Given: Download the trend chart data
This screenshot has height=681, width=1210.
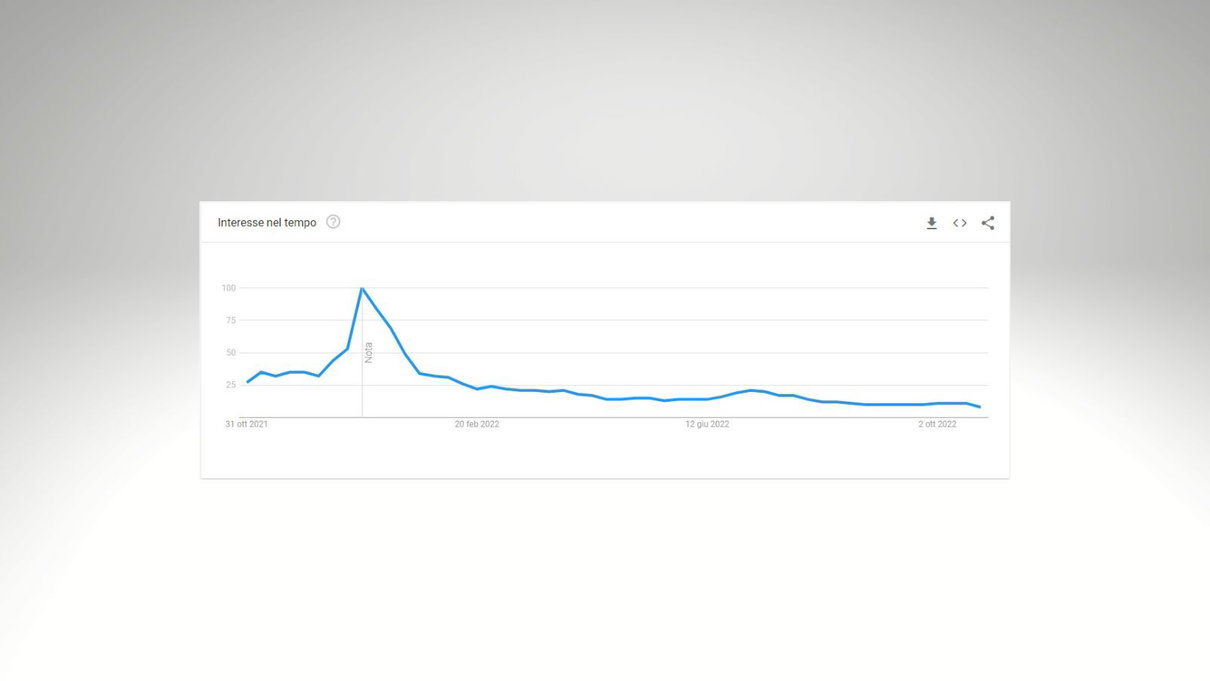Looking at the screenshot, I should [x=931, y=223].
